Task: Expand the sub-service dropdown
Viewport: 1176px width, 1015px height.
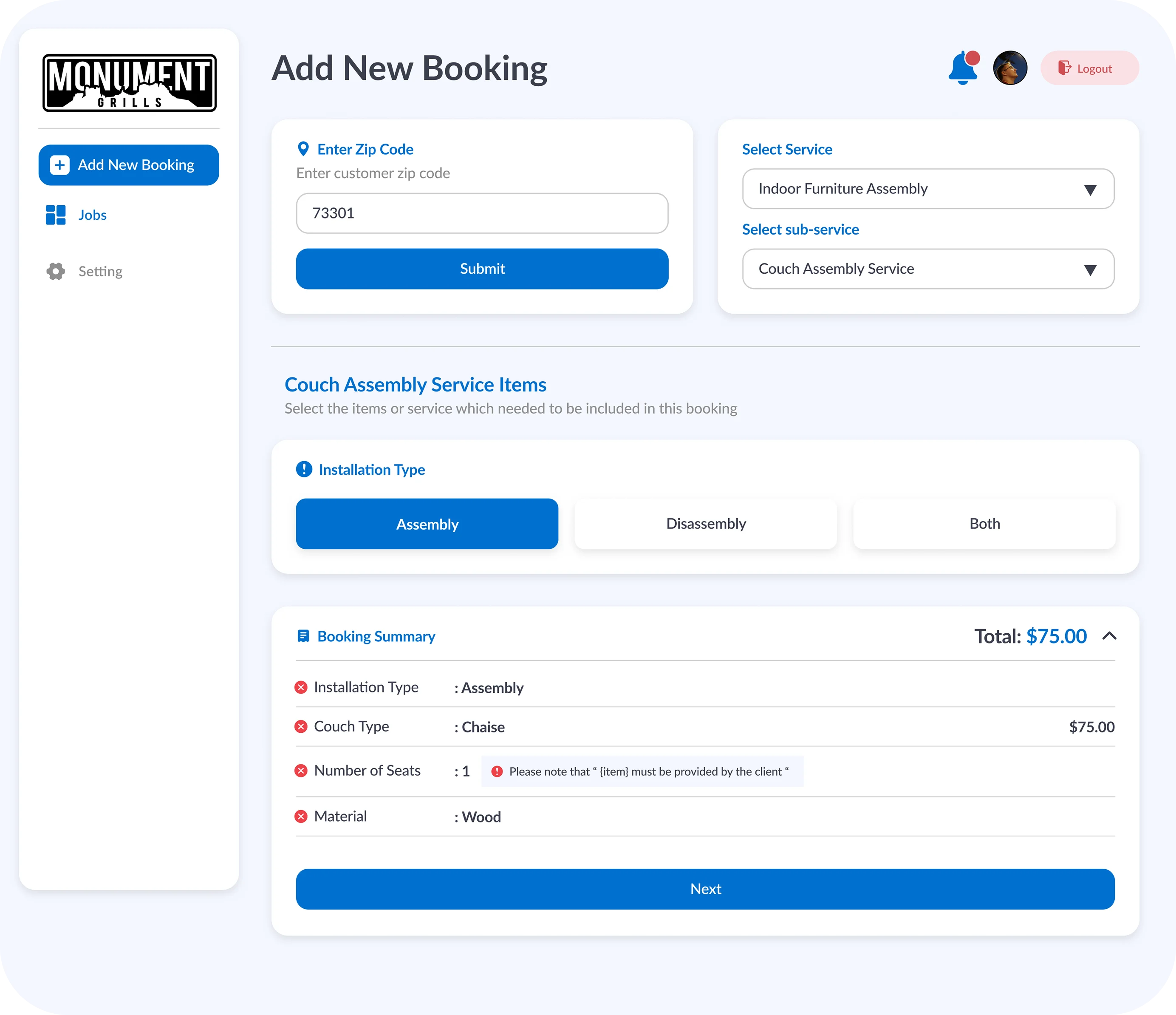Action: pyautogui.click(x=928, y=269)
